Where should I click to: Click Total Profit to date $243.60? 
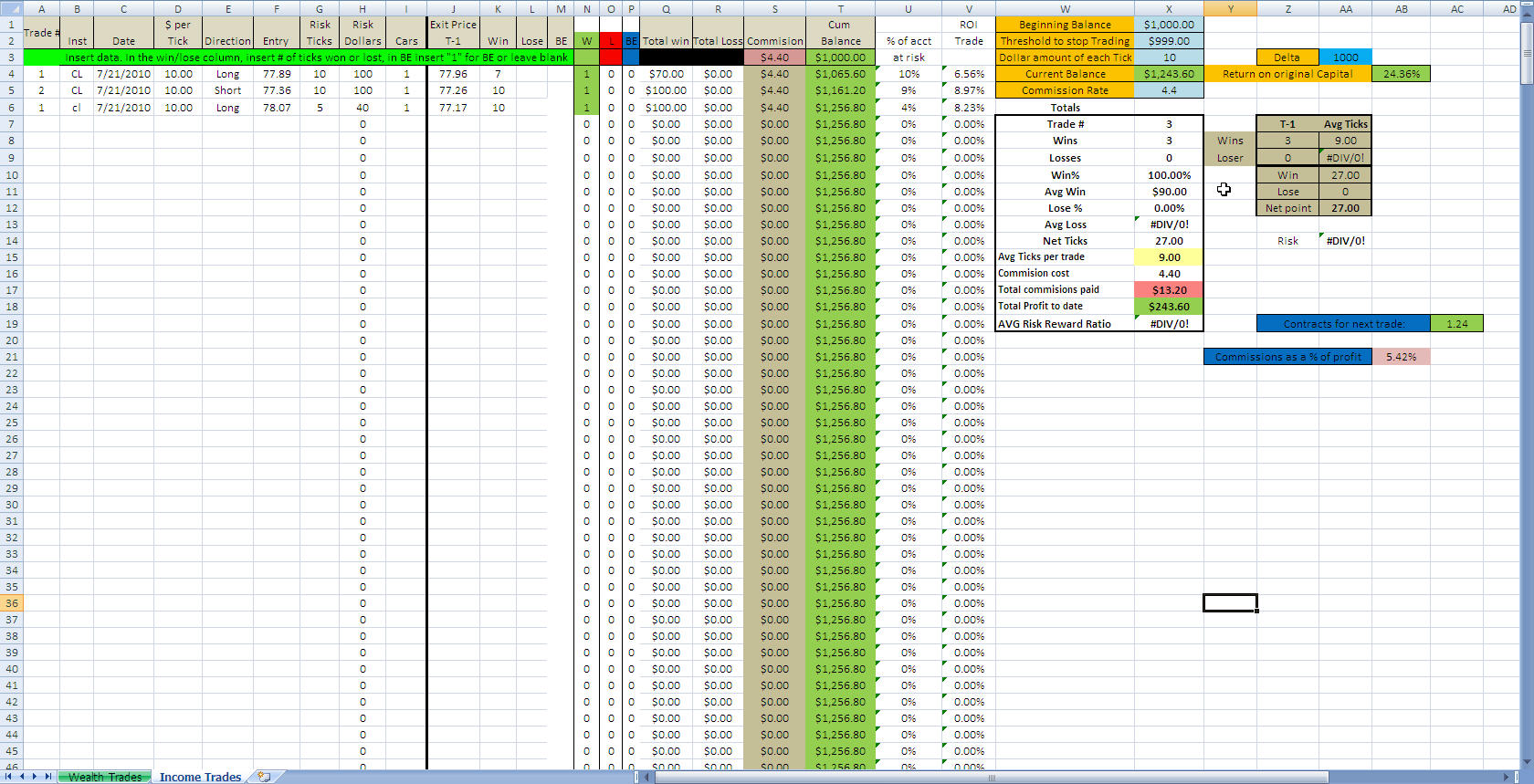1169,307
